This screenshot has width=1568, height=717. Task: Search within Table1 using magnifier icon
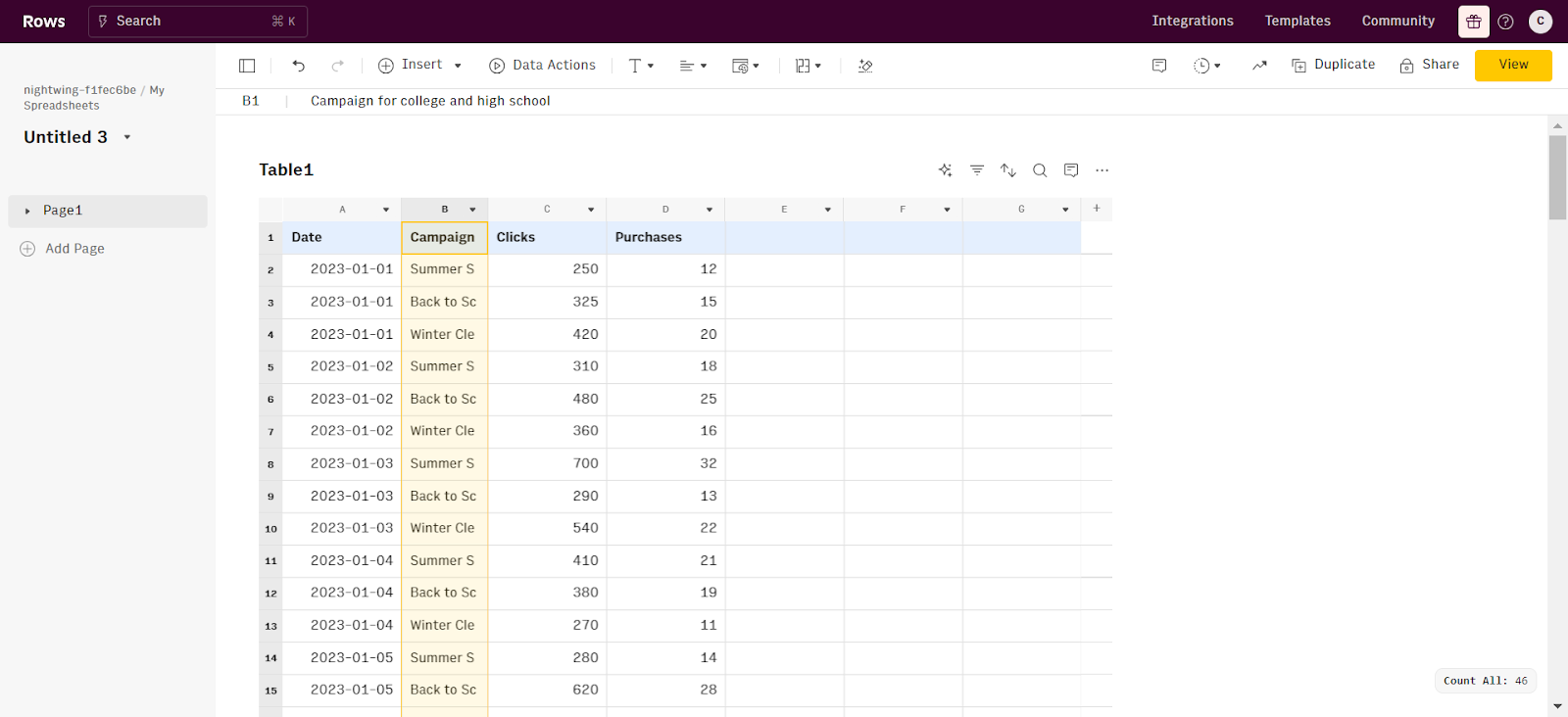tap(1040, 170)
